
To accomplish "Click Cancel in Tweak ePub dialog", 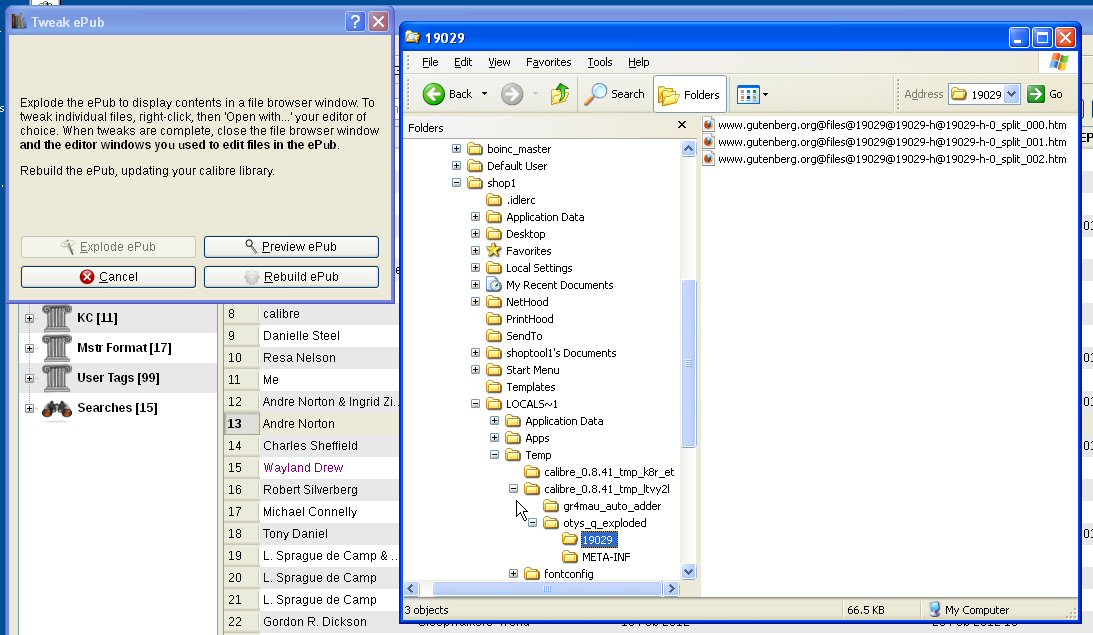I will (108, 277).
